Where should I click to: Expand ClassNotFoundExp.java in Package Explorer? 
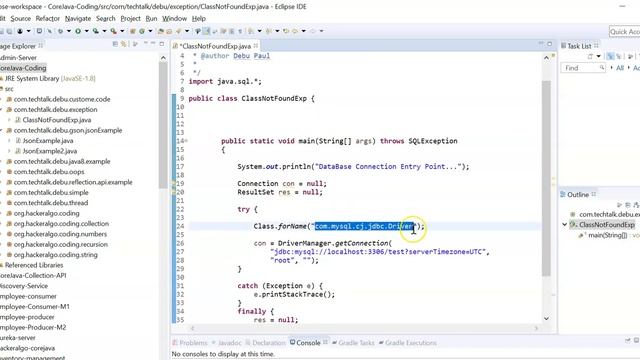(9, 120)
